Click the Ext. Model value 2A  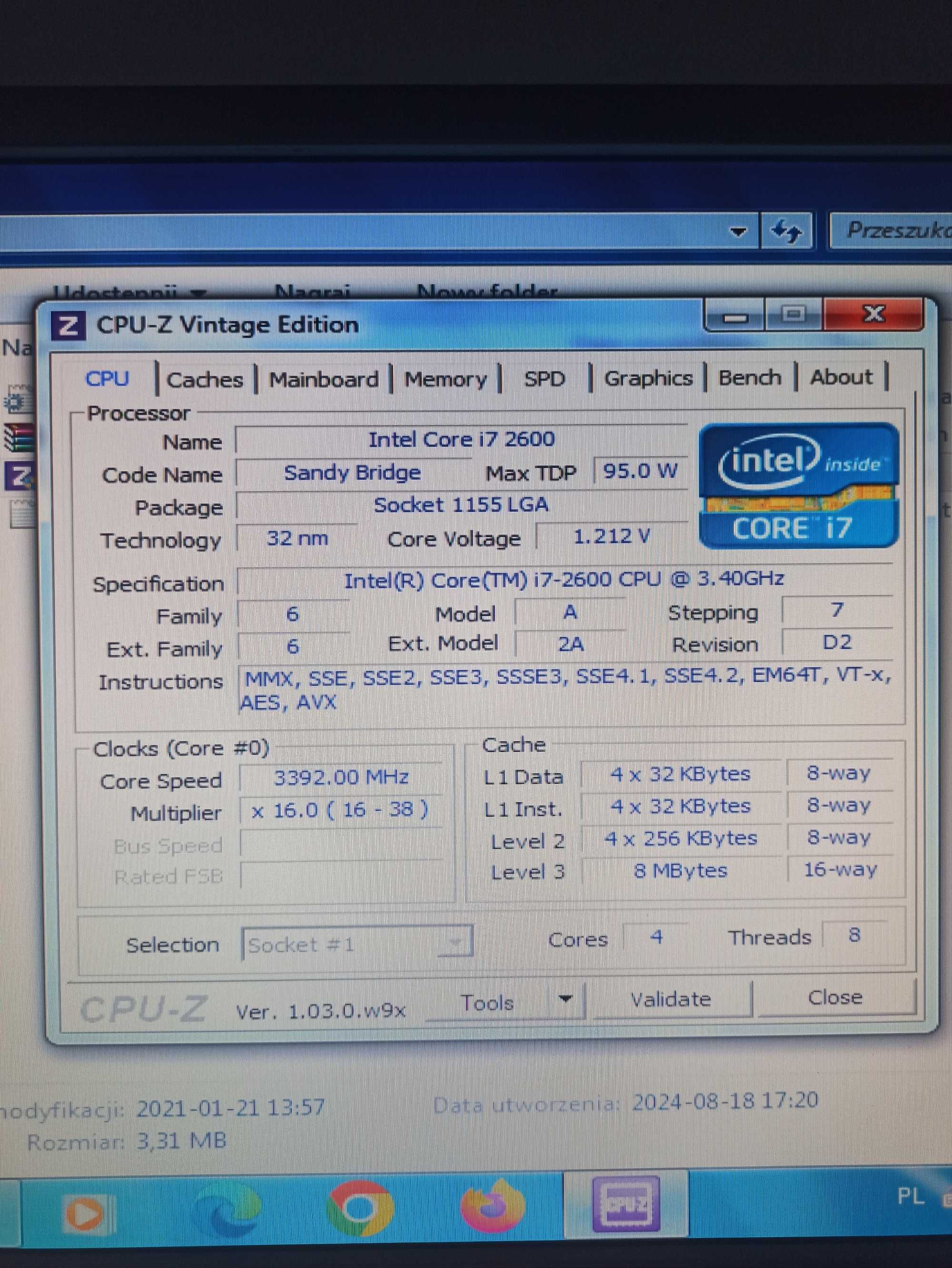coord(570,644)
